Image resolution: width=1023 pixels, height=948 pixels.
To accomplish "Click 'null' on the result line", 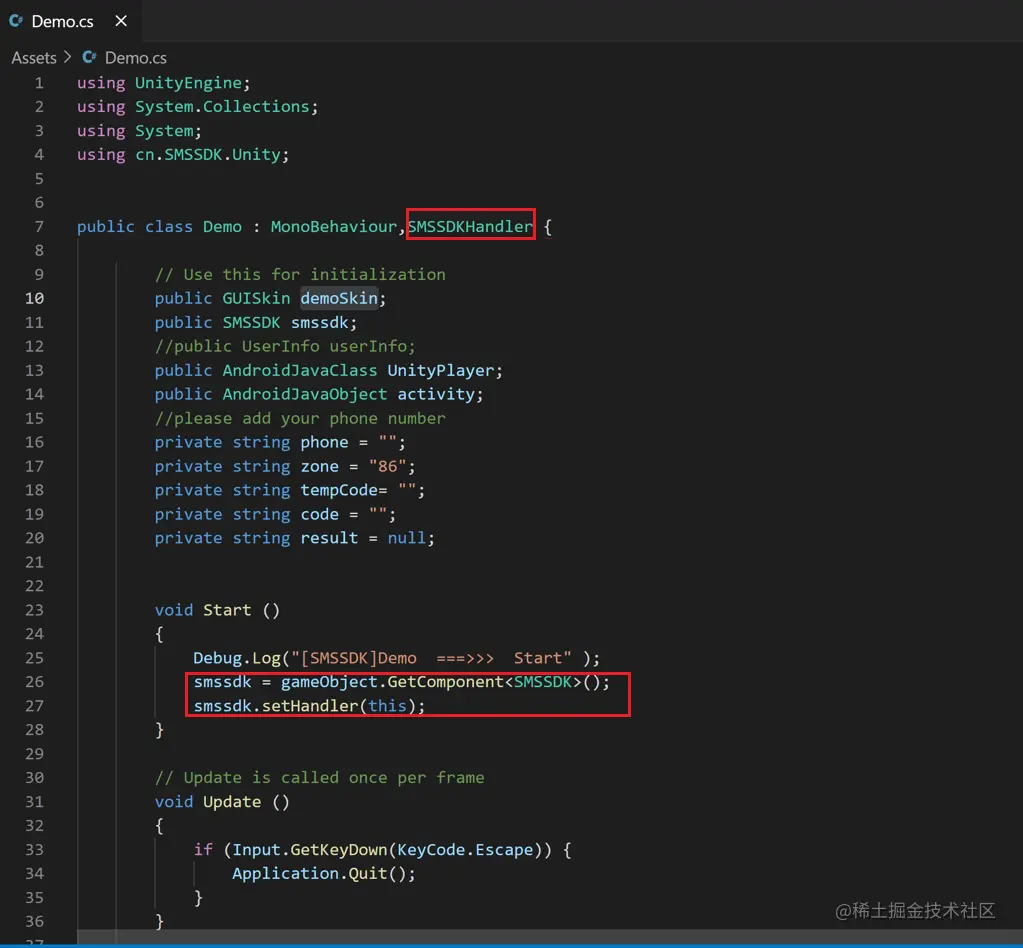I will pos(406,538).
